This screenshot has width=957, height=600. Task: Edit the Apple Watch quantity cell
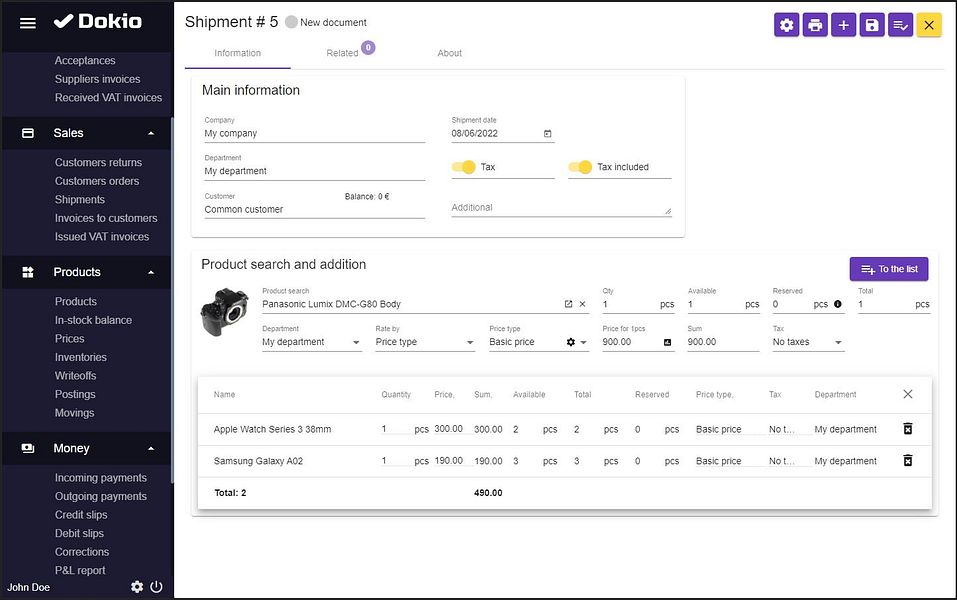pyautogui.click(x=395, y=429)
